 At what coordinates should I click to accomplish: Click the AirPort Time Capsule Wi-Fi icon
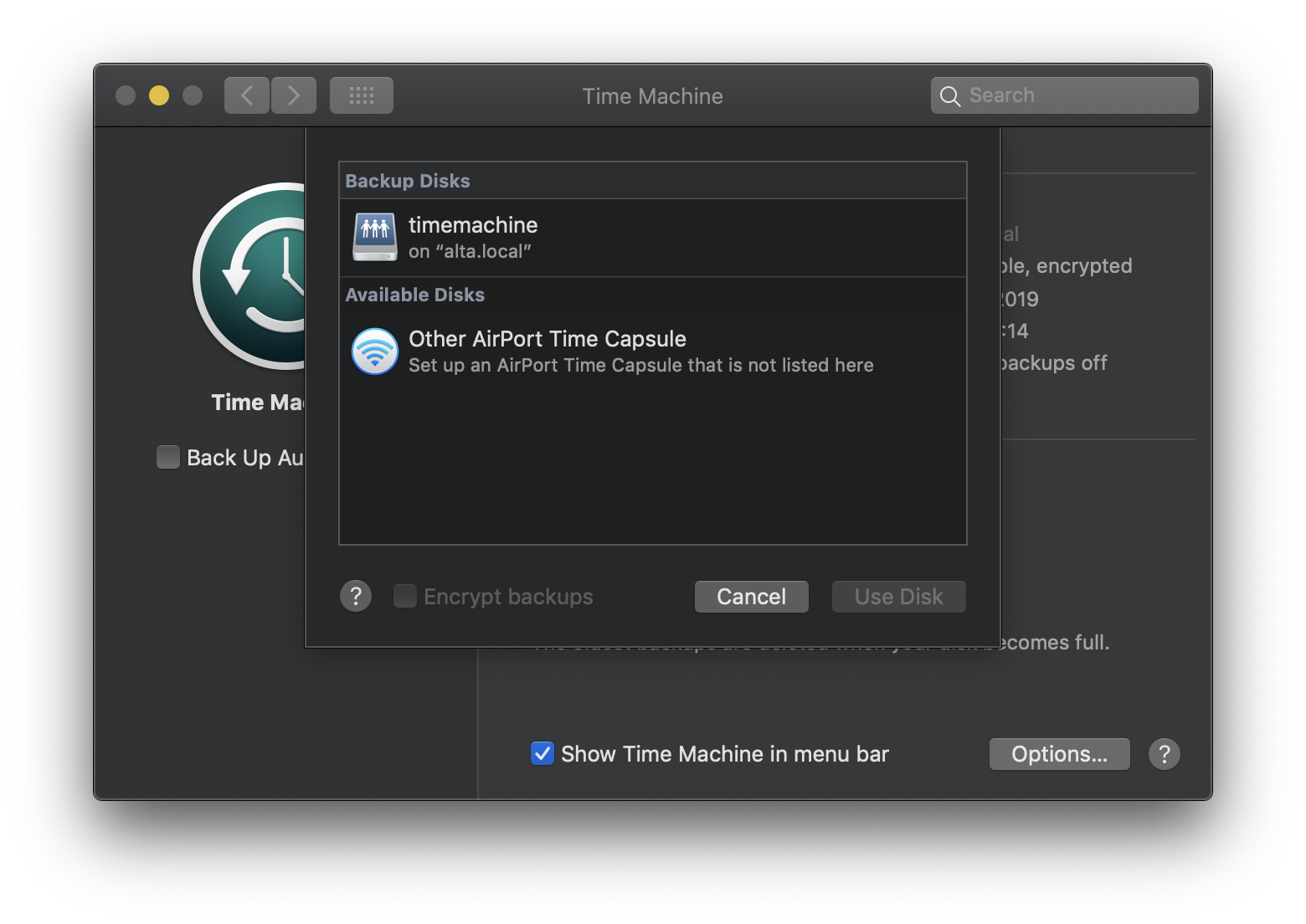pos(374,352)
